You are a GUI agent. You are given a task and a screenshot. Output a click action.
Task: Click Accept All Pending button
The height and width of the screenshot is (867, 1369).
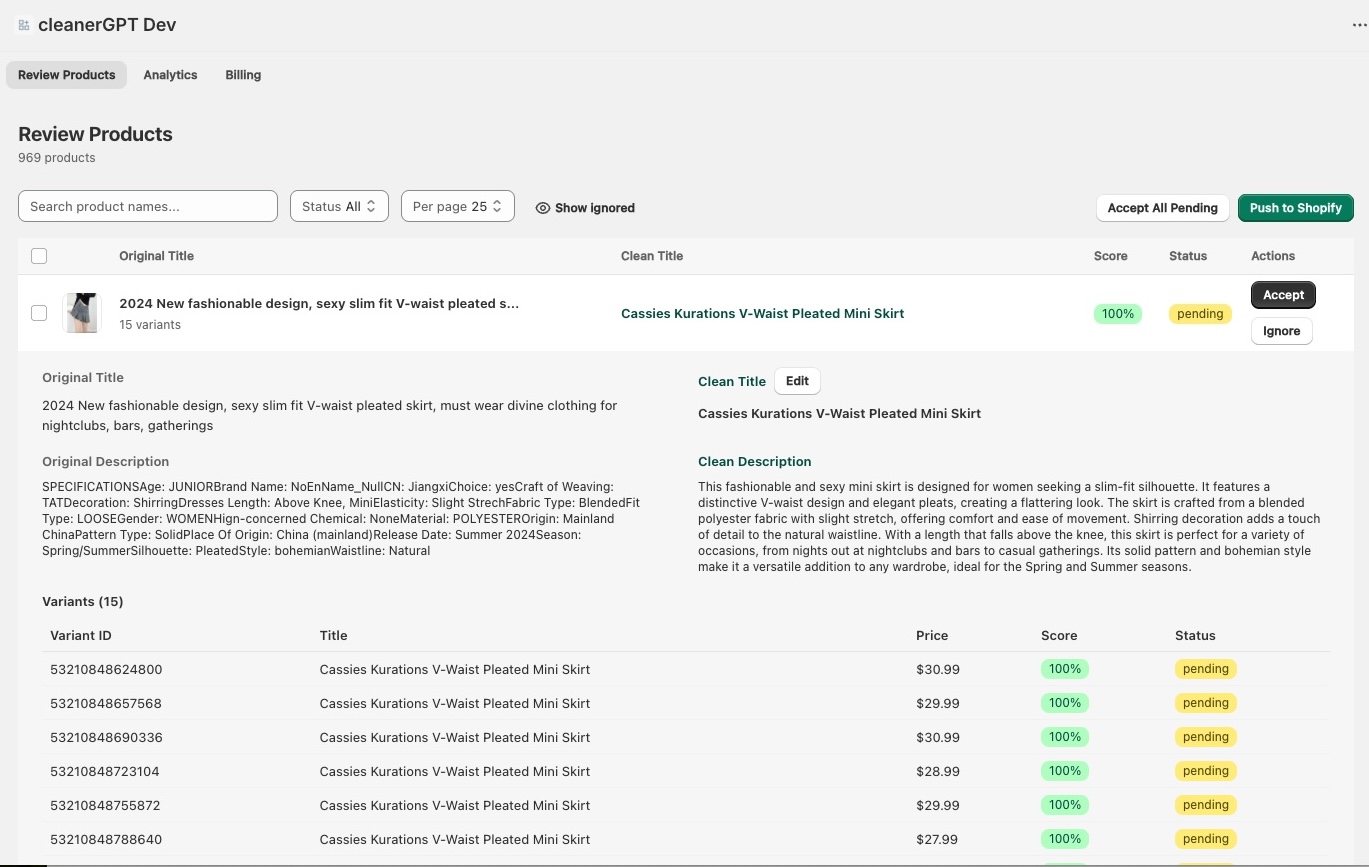click(x=1163, y=208)
